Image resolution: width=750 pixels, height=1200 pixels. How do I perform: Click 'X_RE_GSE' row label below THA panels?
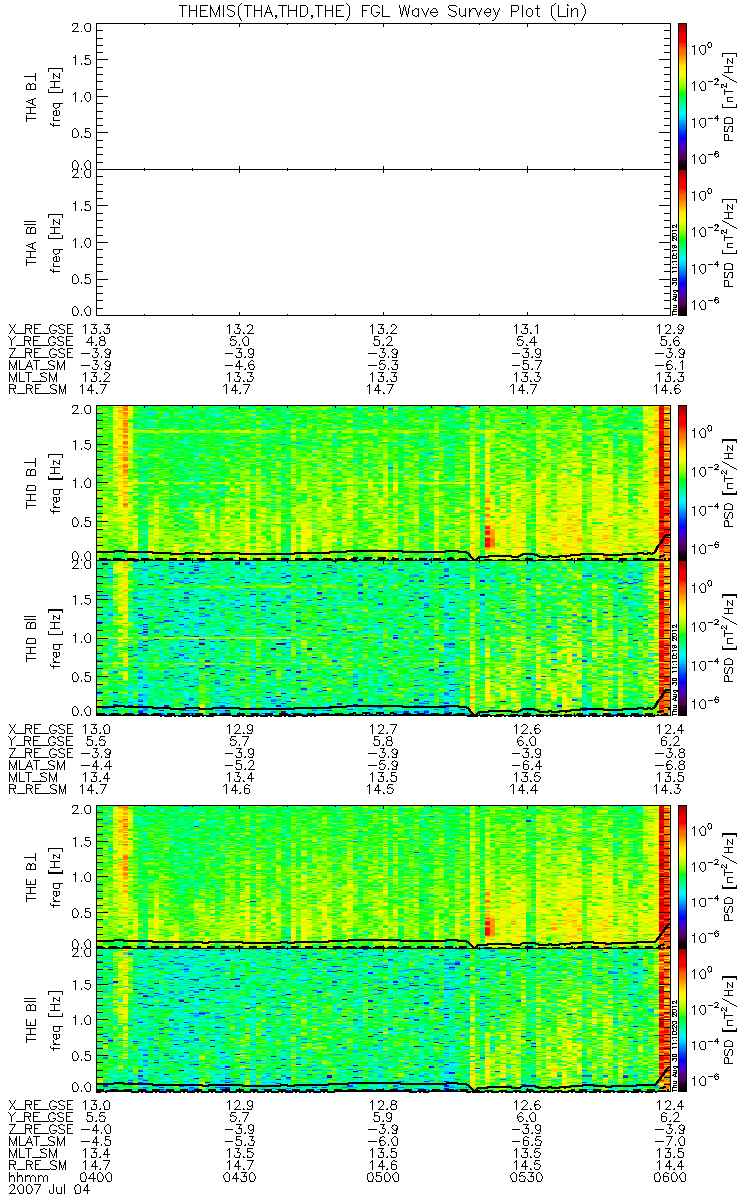[40, 329]
